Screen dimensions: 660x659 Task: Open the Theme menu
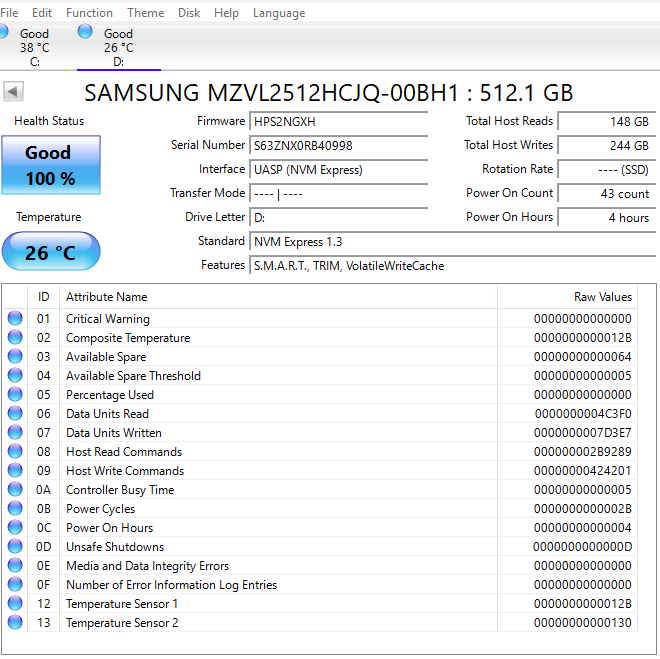pos(146,13)
